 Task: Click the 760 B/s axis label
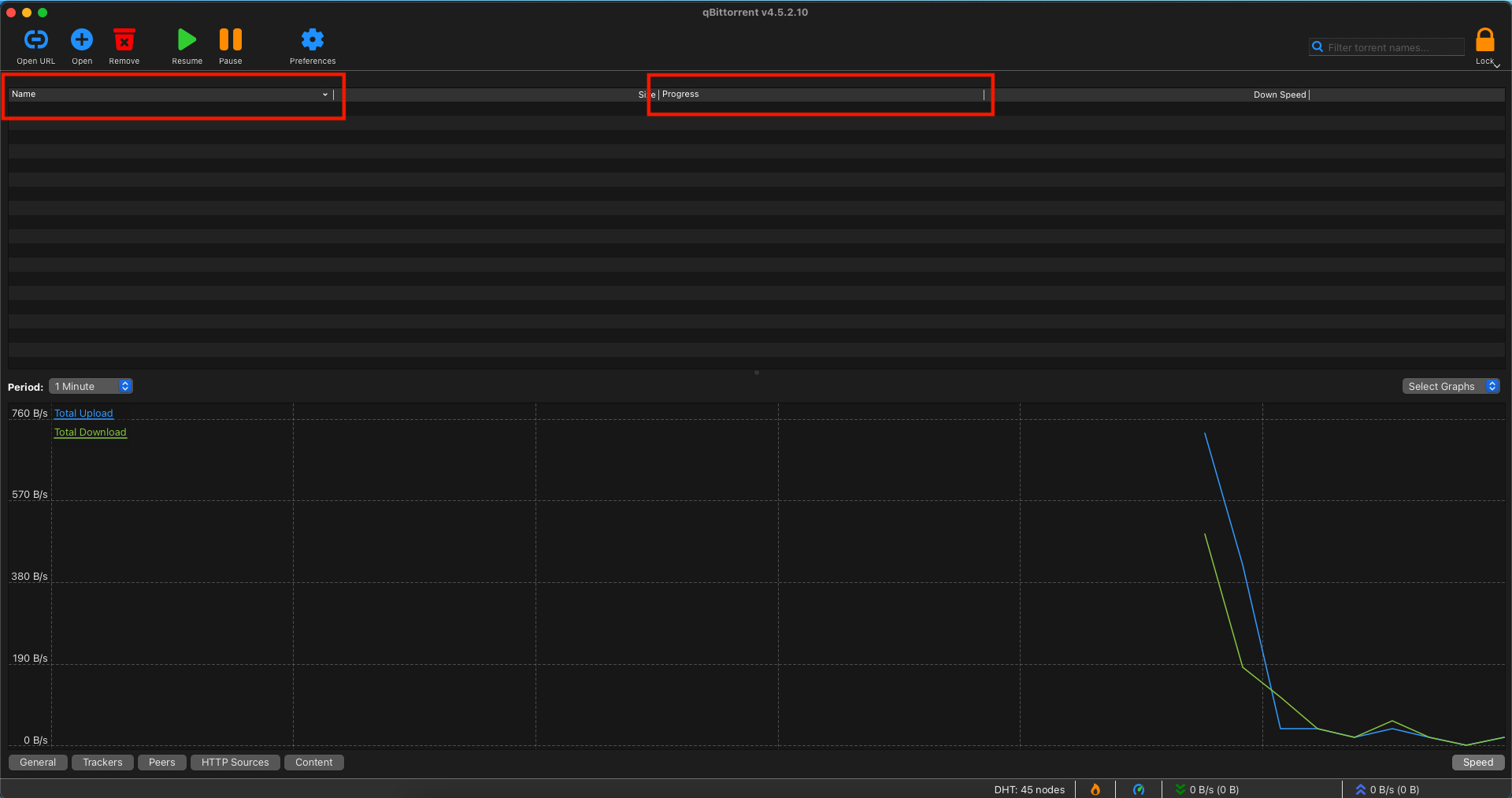tap(29, 414)
